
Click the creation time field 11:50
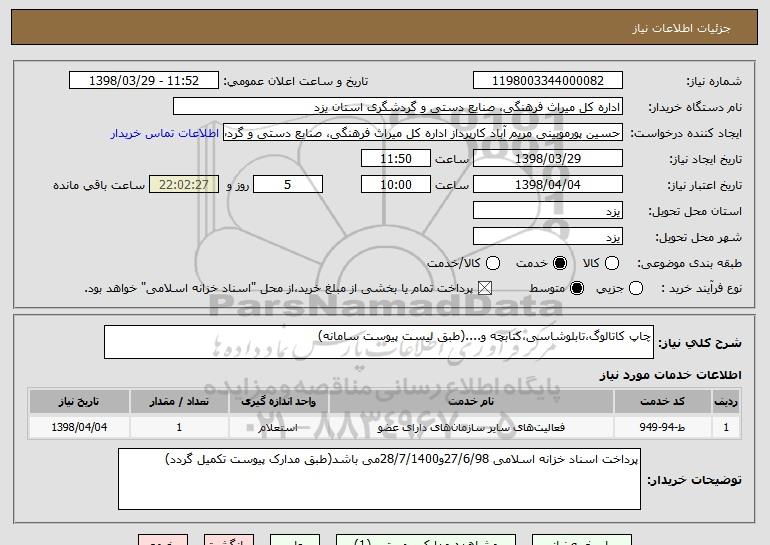[396, 159]
